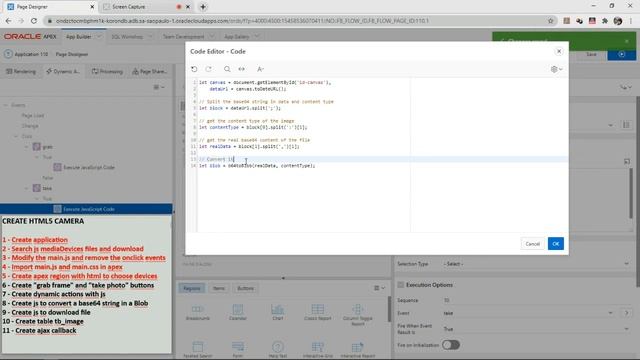Viewport: 640px width, 360px height.
Task: Click the blue Run page button
Action: click(622, 54)
